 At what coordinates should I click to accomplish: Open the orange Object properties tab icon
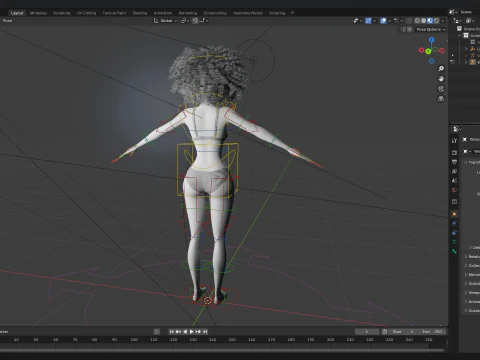[x=454, y=214]
